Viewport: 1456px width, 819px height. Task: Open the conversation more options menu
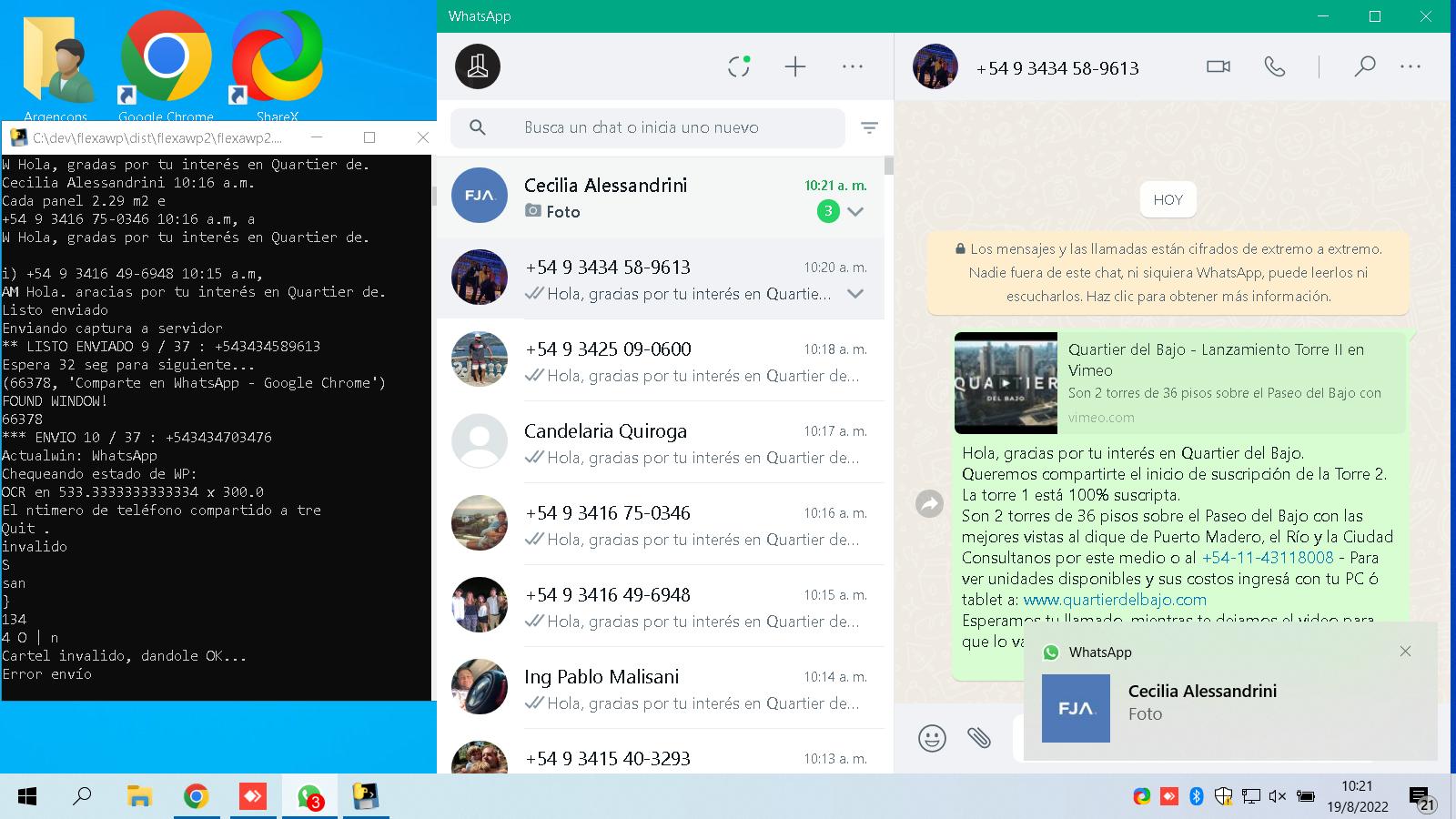point(1410,66)
